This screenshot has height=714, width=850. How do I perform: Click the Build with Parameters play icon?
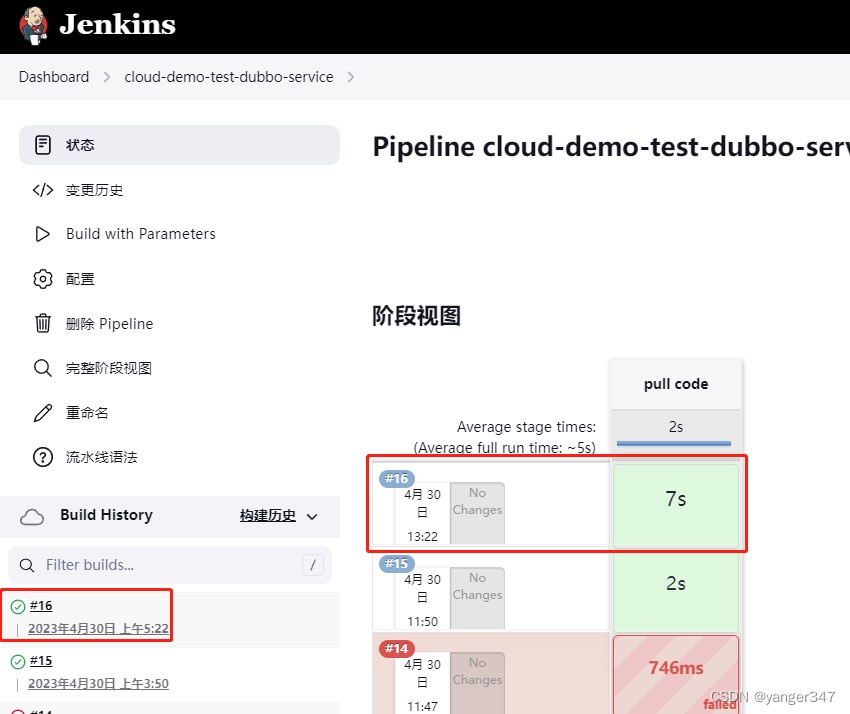click(43, 234)
